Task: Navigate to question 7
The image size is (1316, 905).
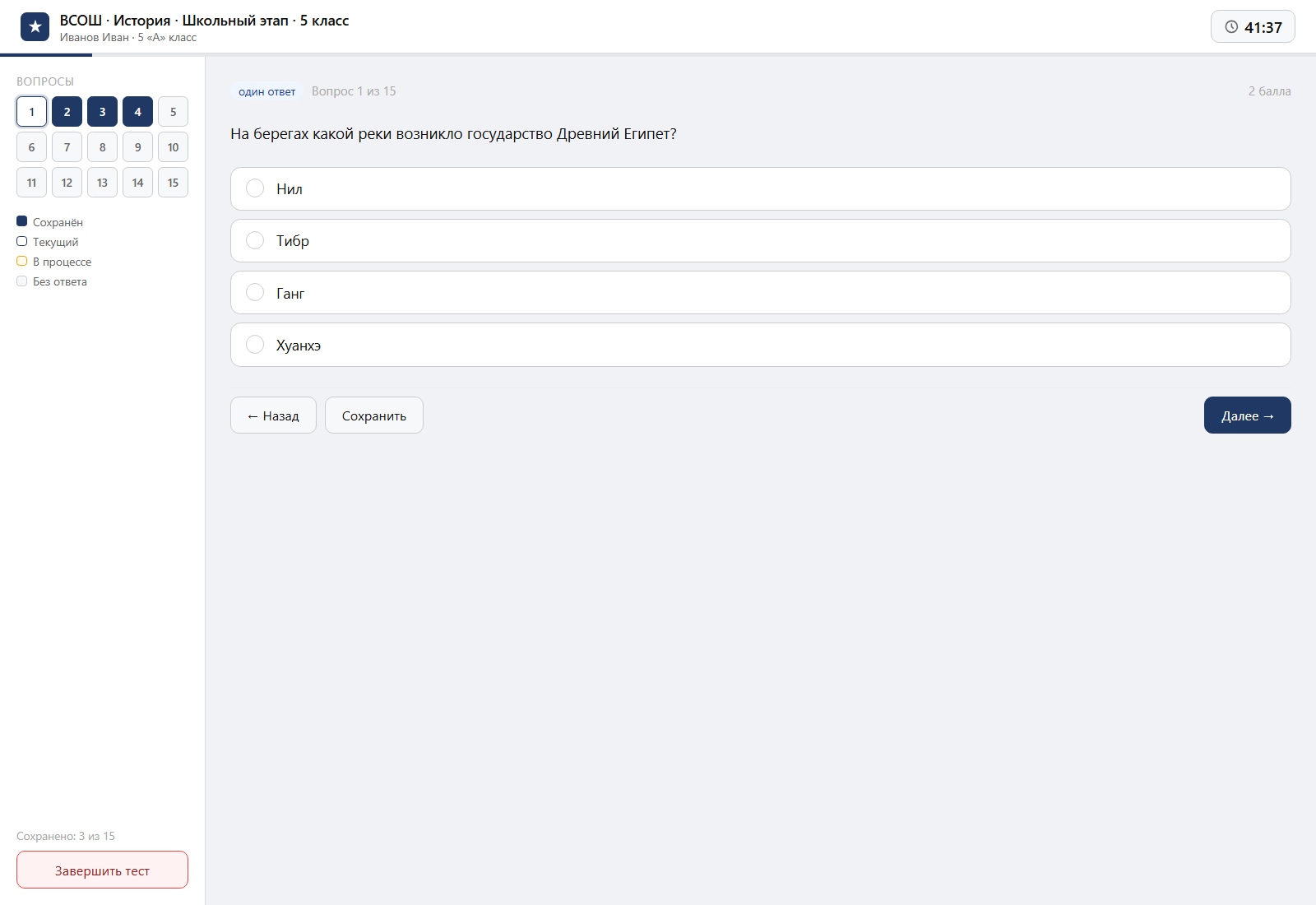Action: click(67, 147)
